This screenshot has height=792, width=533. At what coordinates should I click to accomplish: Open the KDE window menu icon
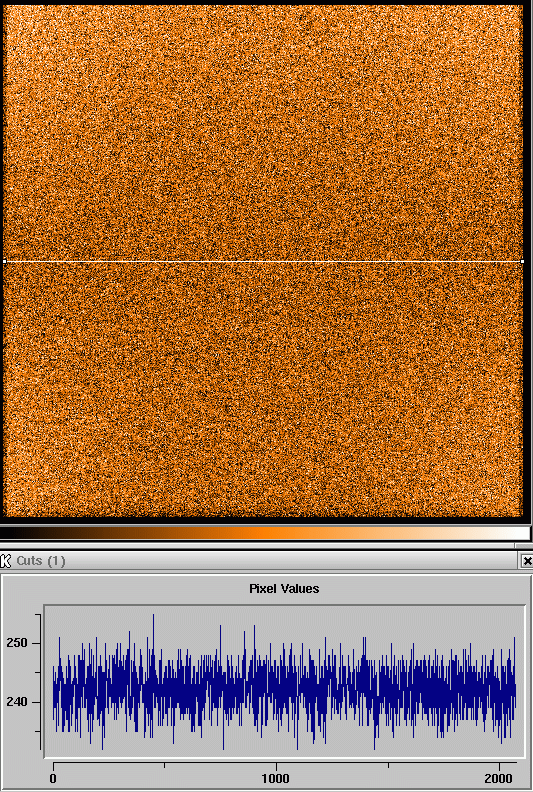[x=6, y=561]
